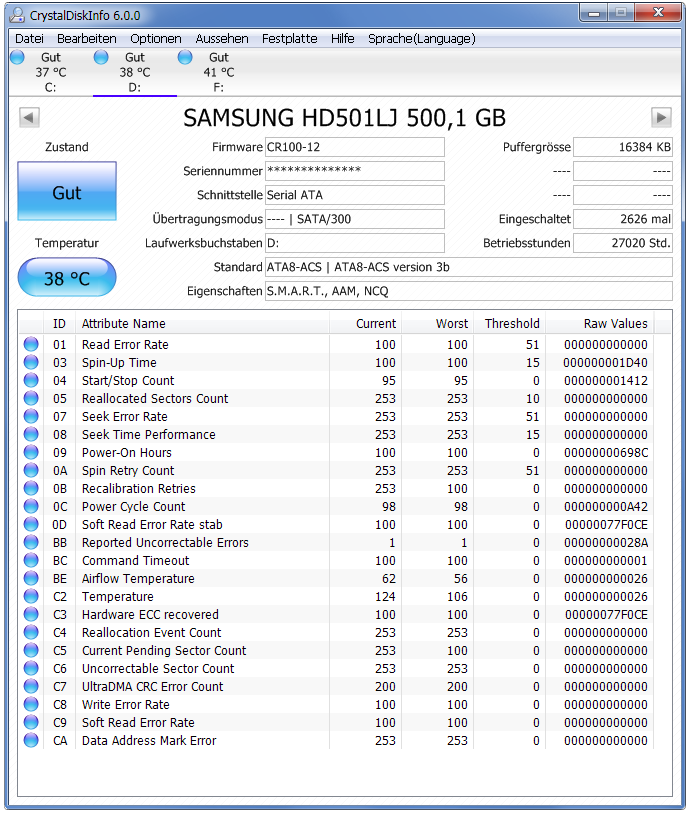Select drive D: at 38 °C
689x814 pixels.
pyautogui.click(x=134, y=72)
